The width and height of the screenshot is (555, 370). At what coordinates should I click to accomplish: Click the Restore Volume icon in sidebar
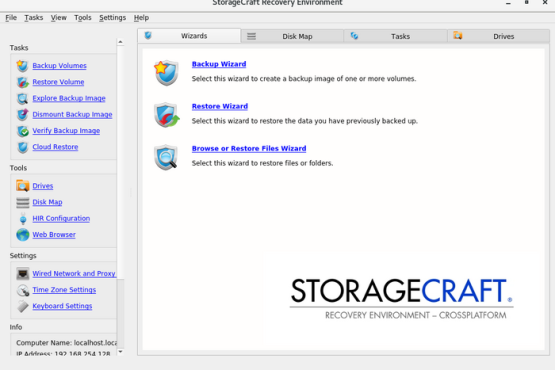point(22,82)
